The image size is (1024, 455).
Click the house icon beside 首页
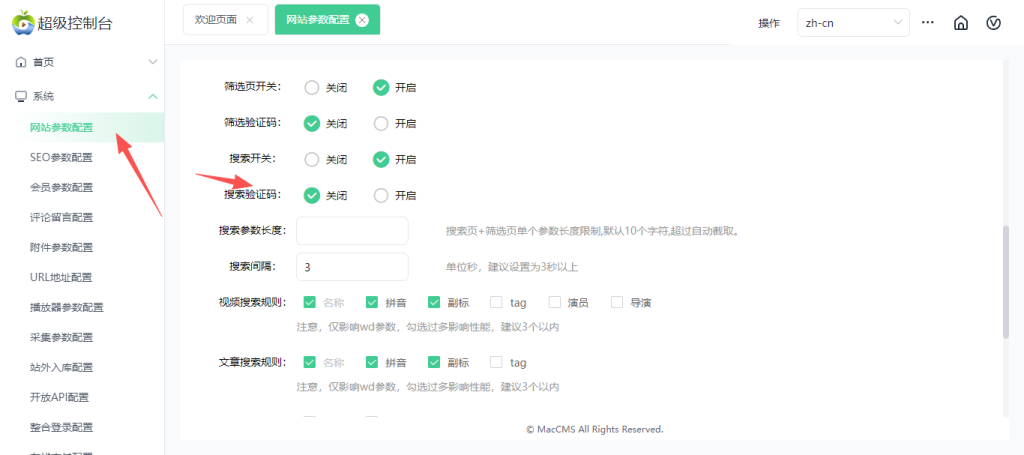21,63
